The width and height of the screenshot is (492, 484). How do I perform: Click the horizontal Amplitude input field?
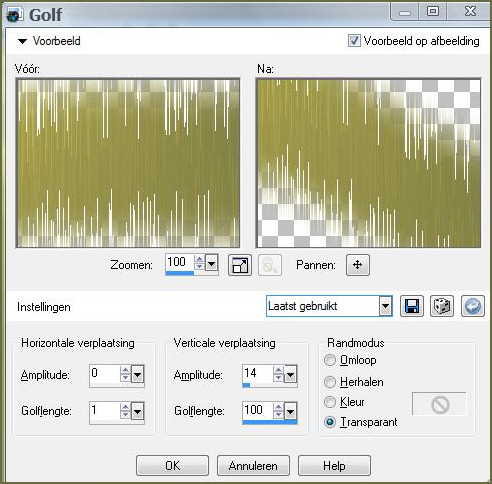tap(105, 374)
